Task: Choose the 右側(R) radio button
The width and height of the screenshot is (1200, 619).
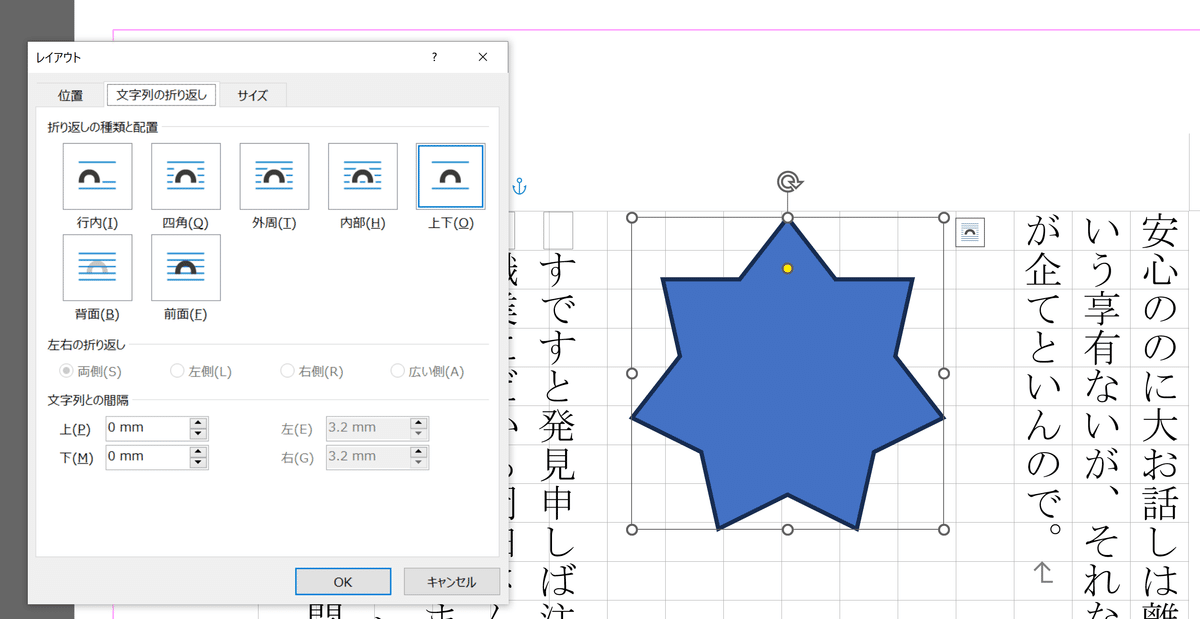Action: (x=312, y=371)
